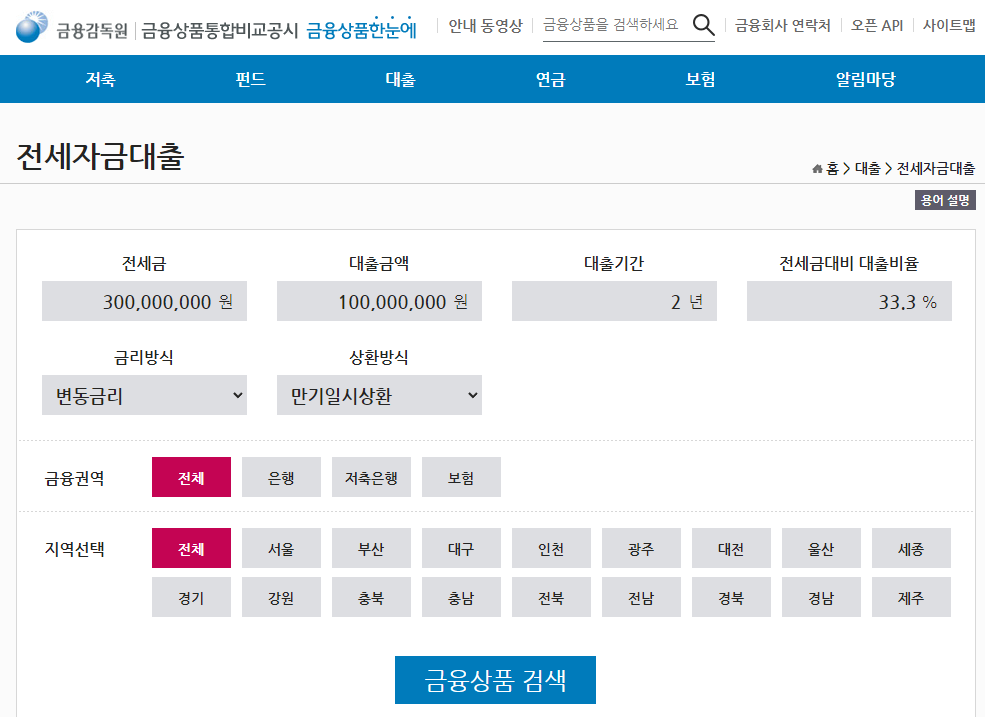Viewport: 985px width, 717px height.
Task: Open the 금리방식 변동금리 dropdown
Action: 144,395
